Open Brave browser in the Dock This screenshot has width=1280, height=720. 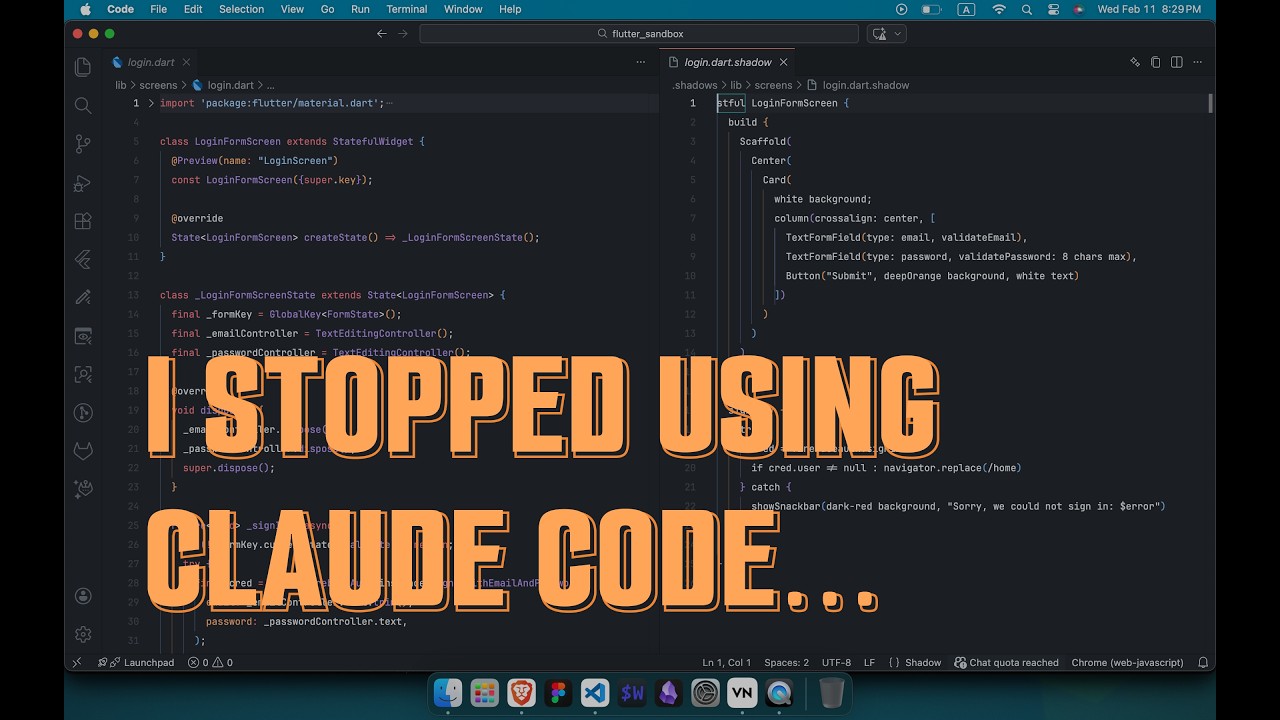click(x=521, y=693)
